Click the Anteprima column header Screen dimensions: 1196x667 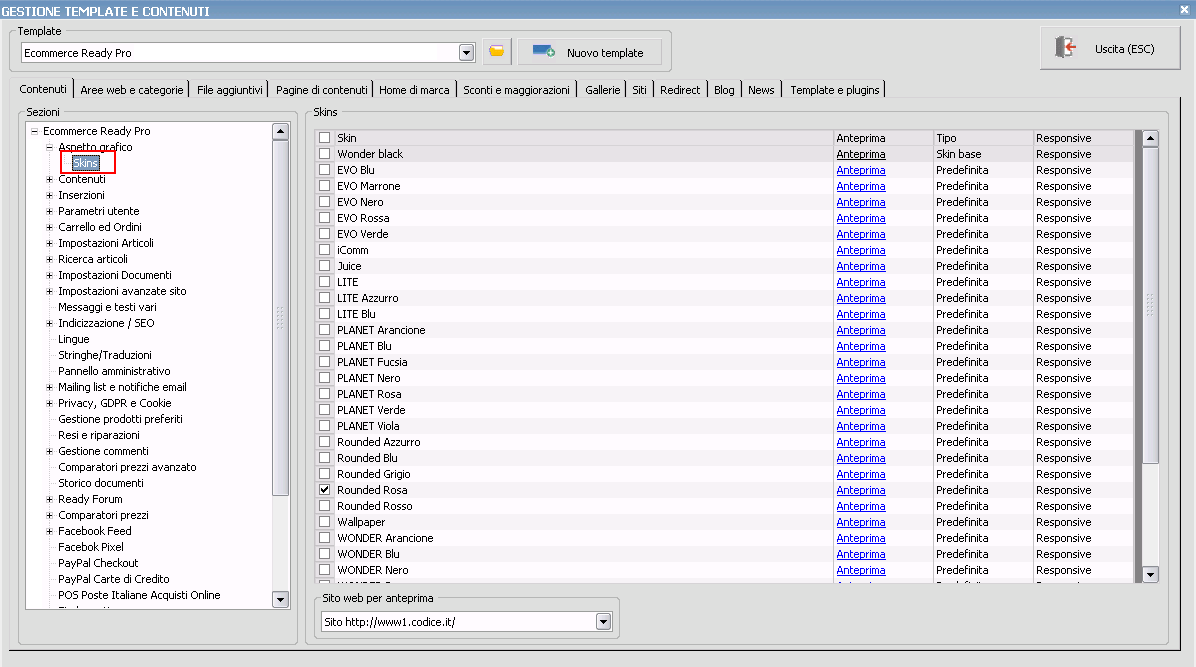[883, 138]
